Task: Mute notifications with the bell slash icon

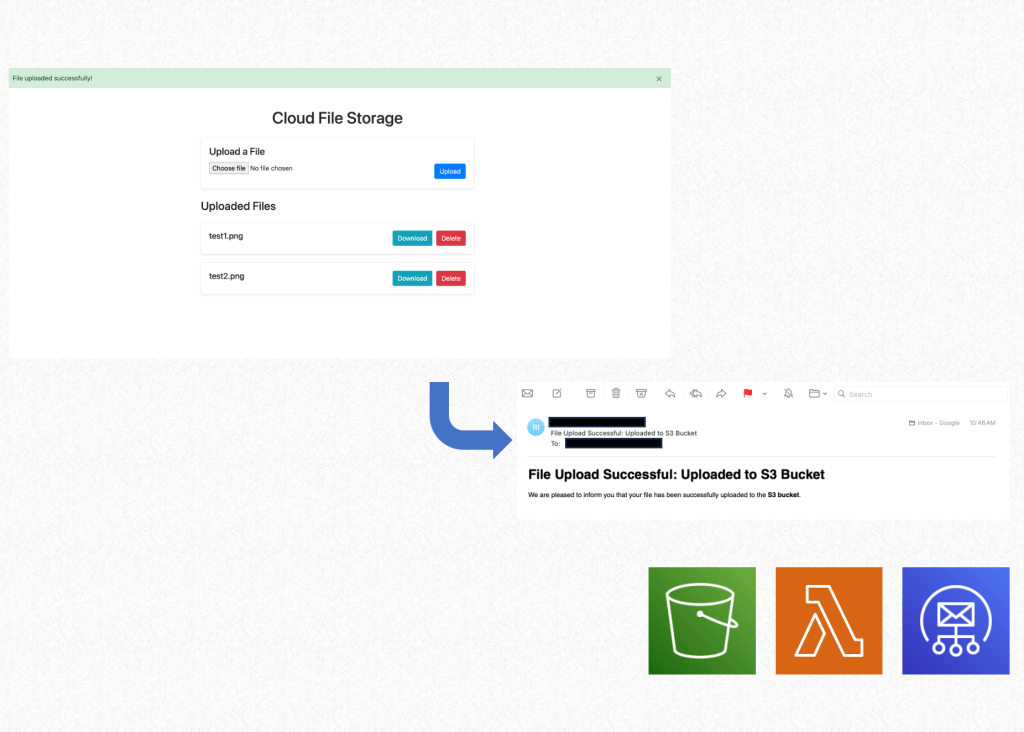Action: 789,393
